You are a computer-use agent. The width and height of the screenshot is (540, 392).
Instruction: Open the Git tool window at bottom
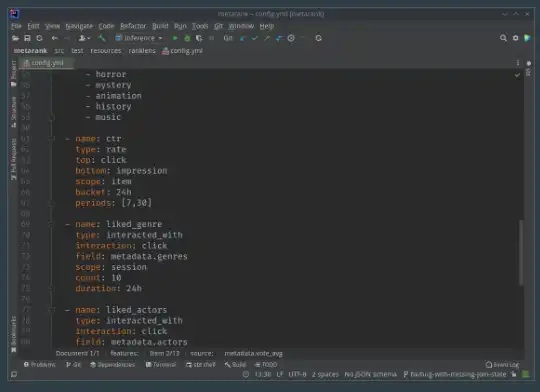pos(73,364)
